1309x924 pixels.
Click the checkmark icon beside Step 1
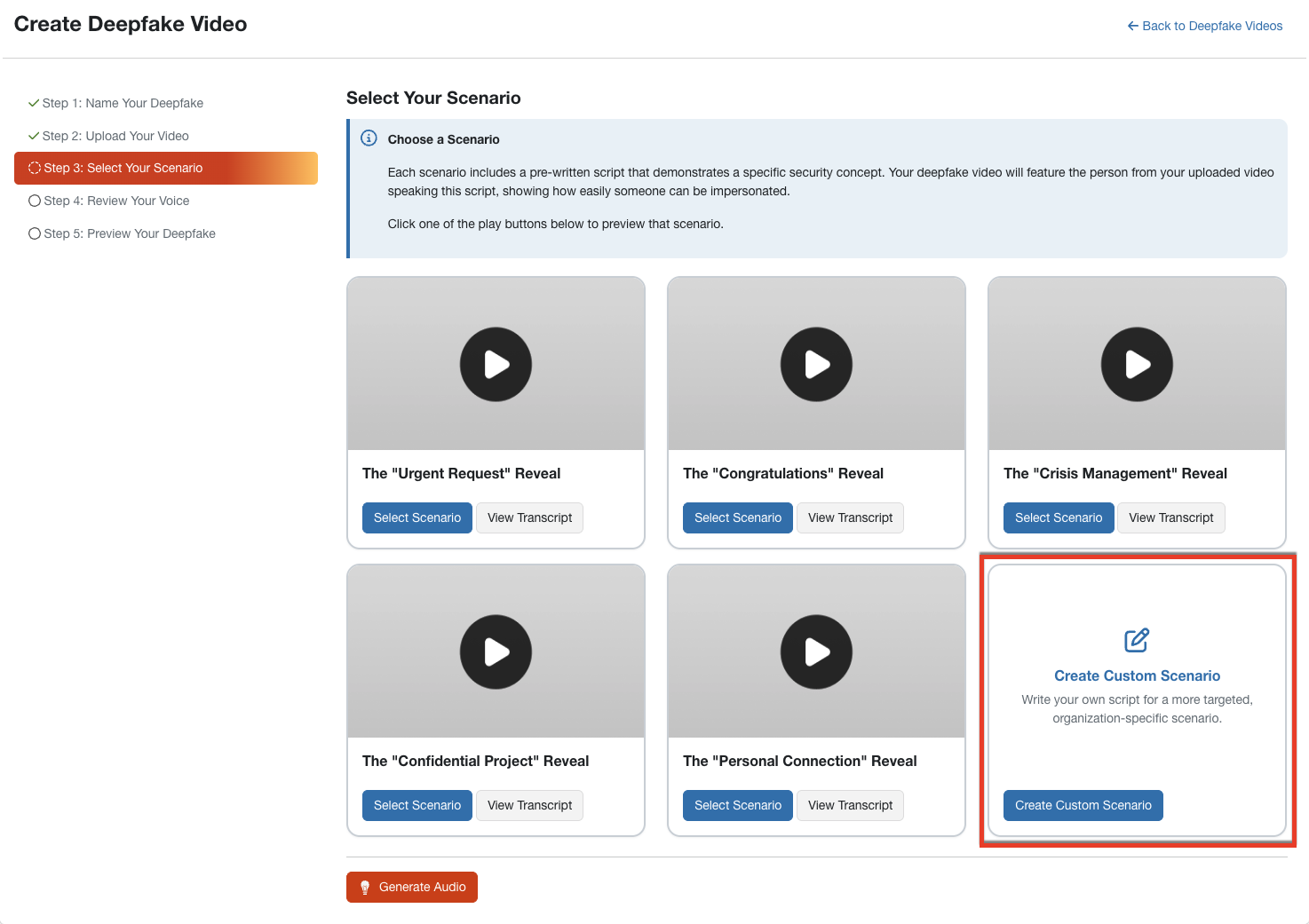click(x=34, y=103)
